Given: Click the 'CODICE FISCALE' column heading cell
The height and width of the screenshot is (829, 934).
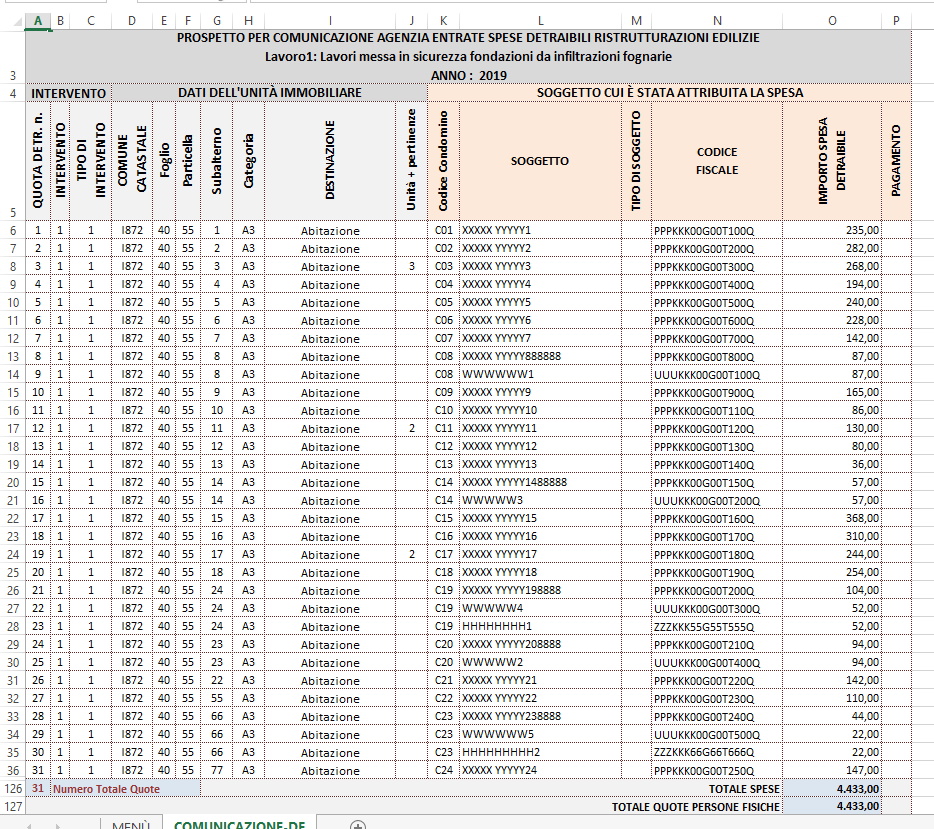Looking at the screenshot, I should (x=717, y=161).
